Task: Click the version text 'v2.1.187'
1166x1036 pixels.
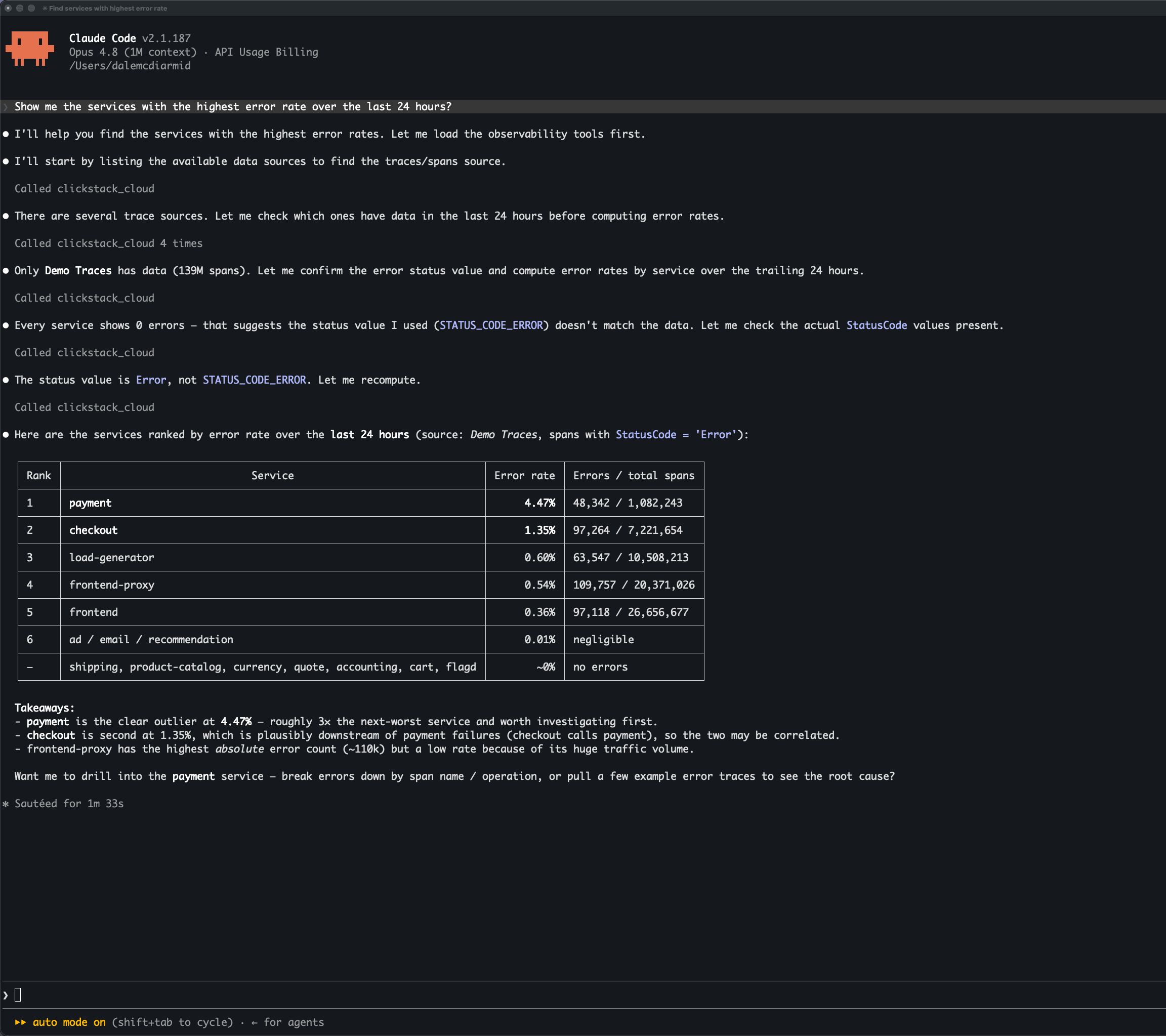Action: [x=166, y=38]
